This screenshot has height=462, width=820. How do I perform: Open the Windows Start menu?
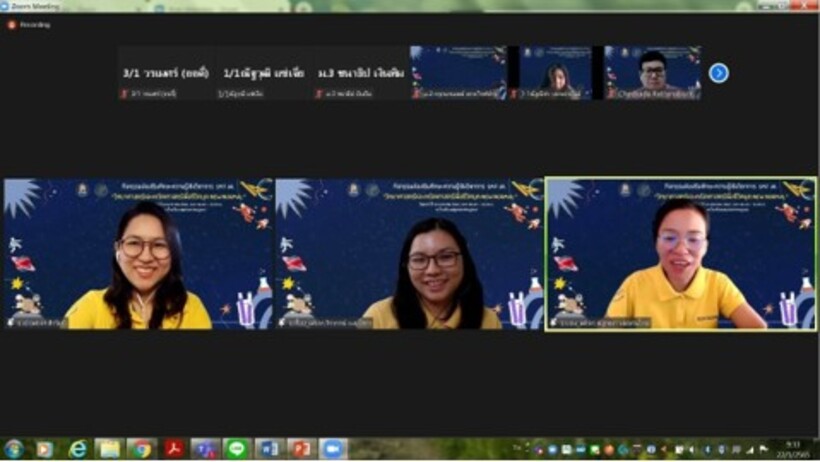(x=14, y=449)
